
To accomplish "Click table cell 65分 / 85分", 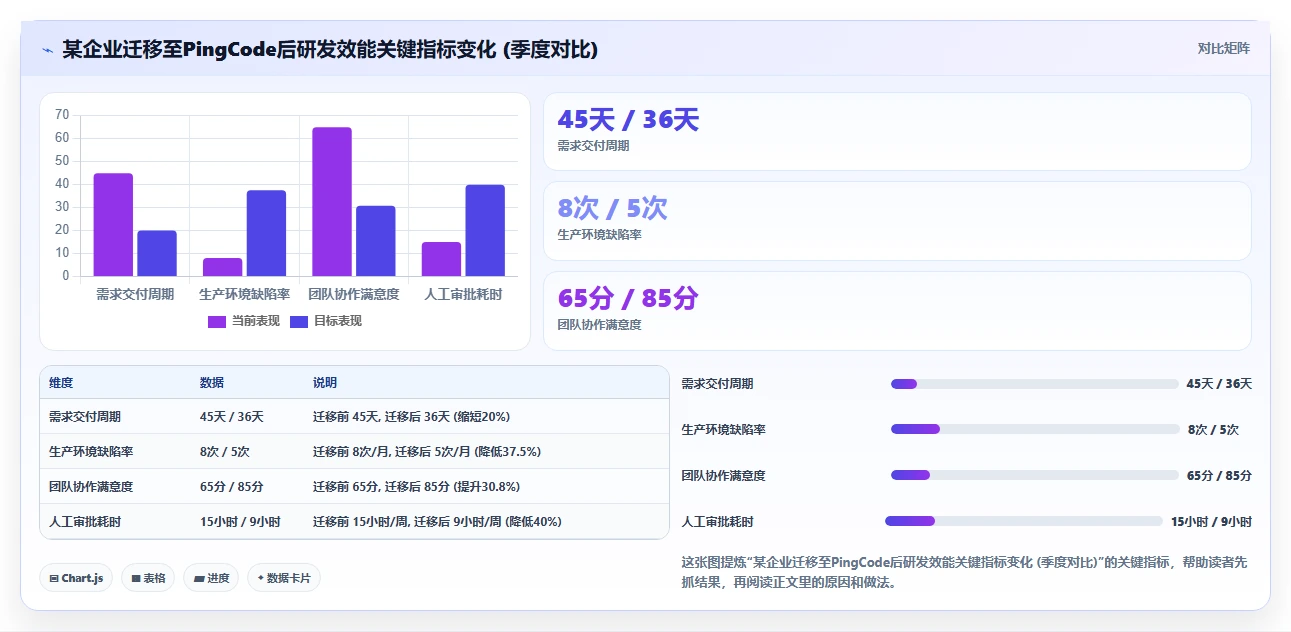I will tap(232, 486).
